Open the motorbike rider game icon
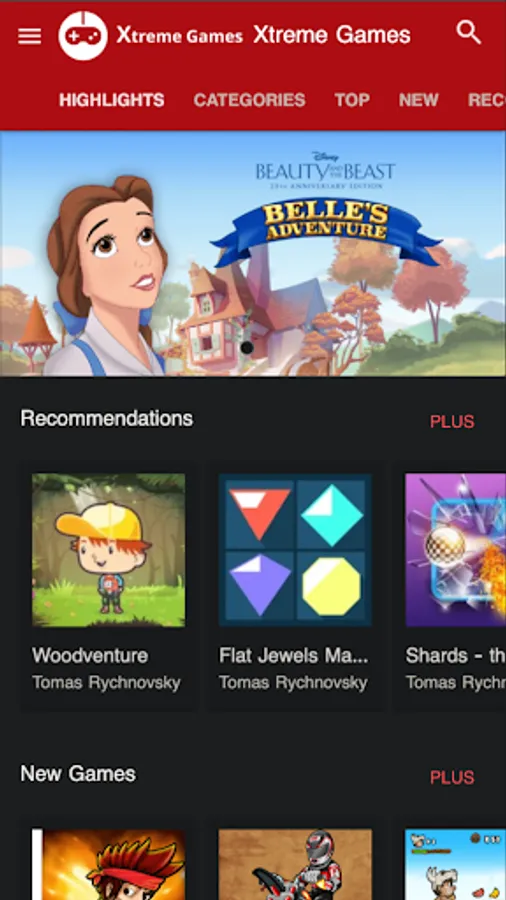 (295, 864)
